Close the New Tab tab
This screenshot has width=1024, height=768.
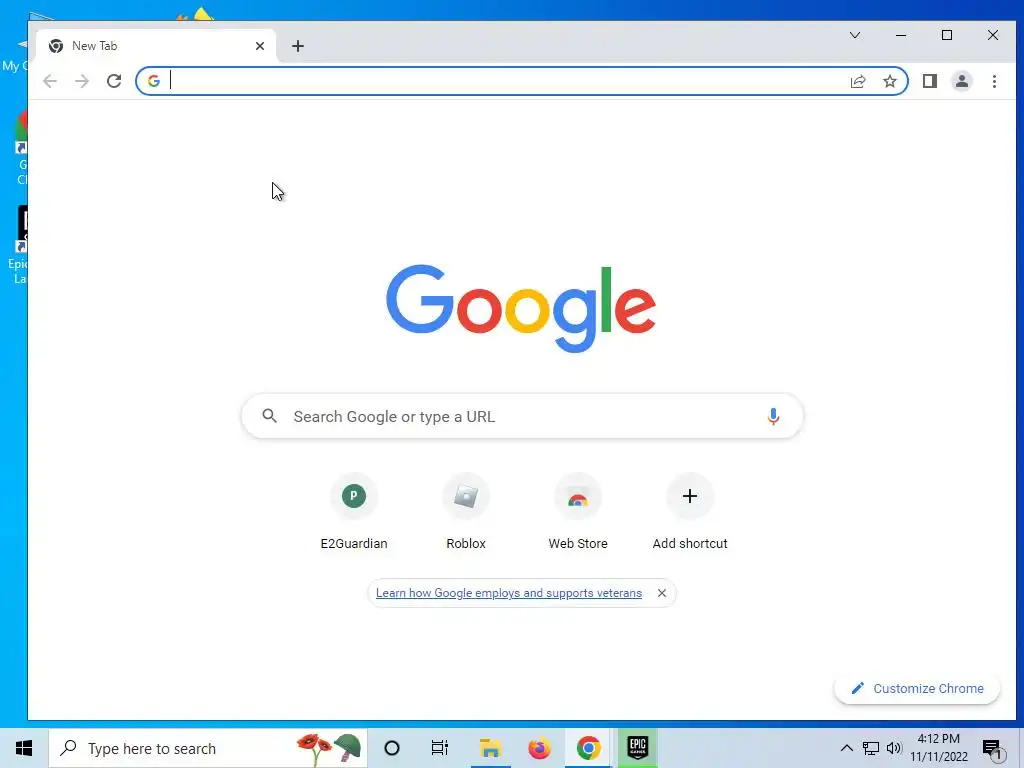point(260,46)
